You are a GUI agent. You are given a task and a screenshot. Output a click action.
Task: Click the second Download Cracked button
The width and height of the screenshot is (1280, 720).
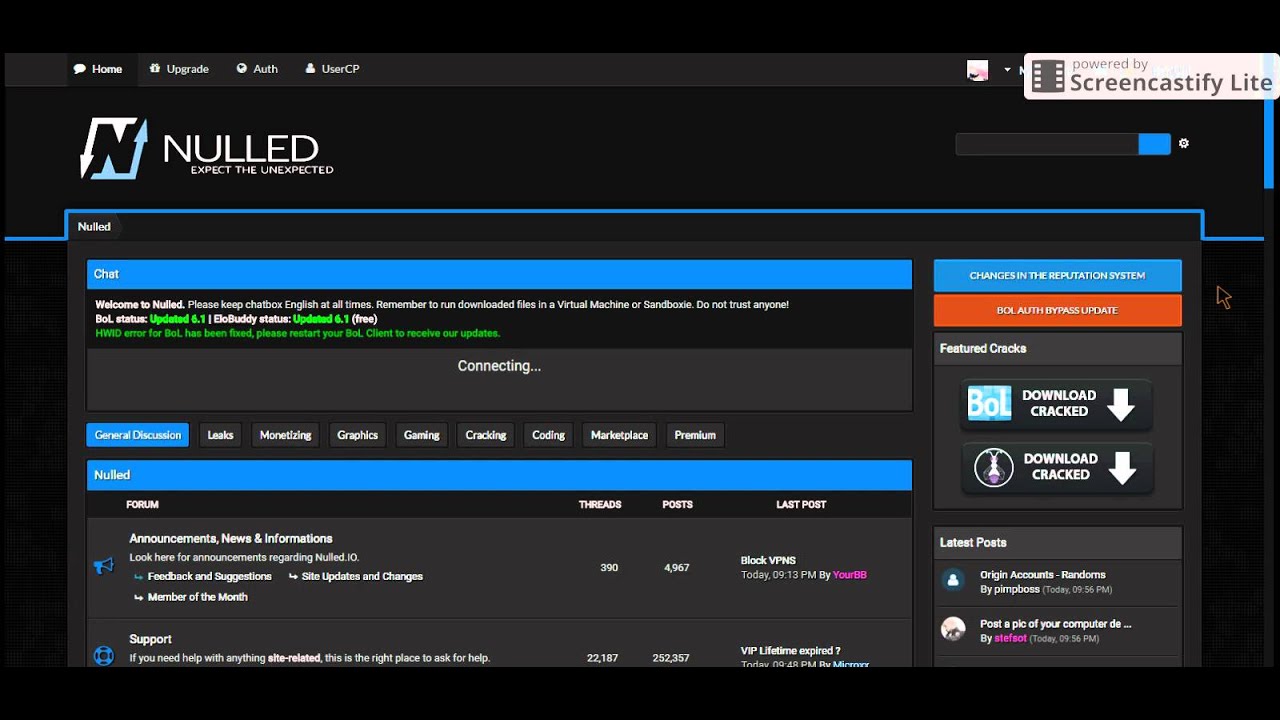coord(1057,467)
